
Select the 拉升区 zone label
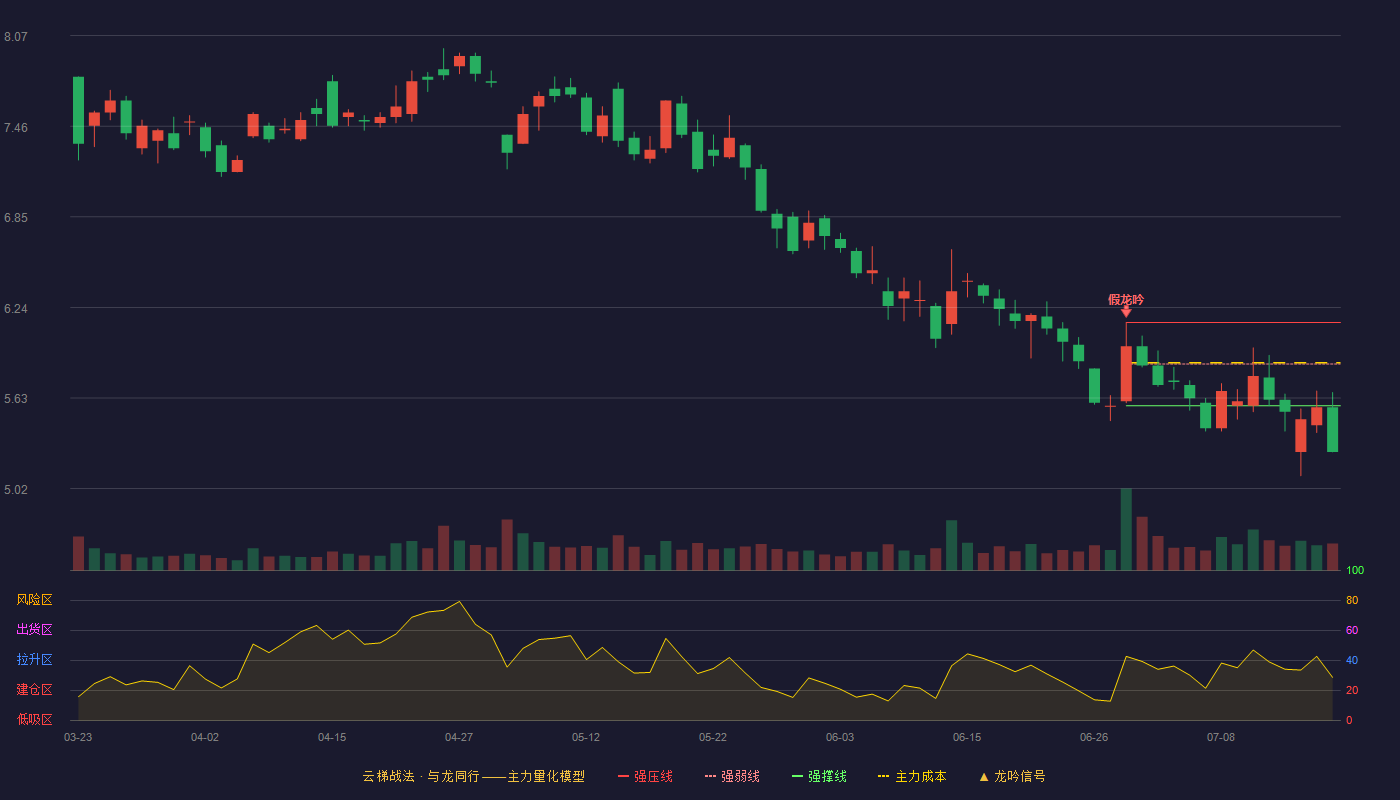click(34, 660)
